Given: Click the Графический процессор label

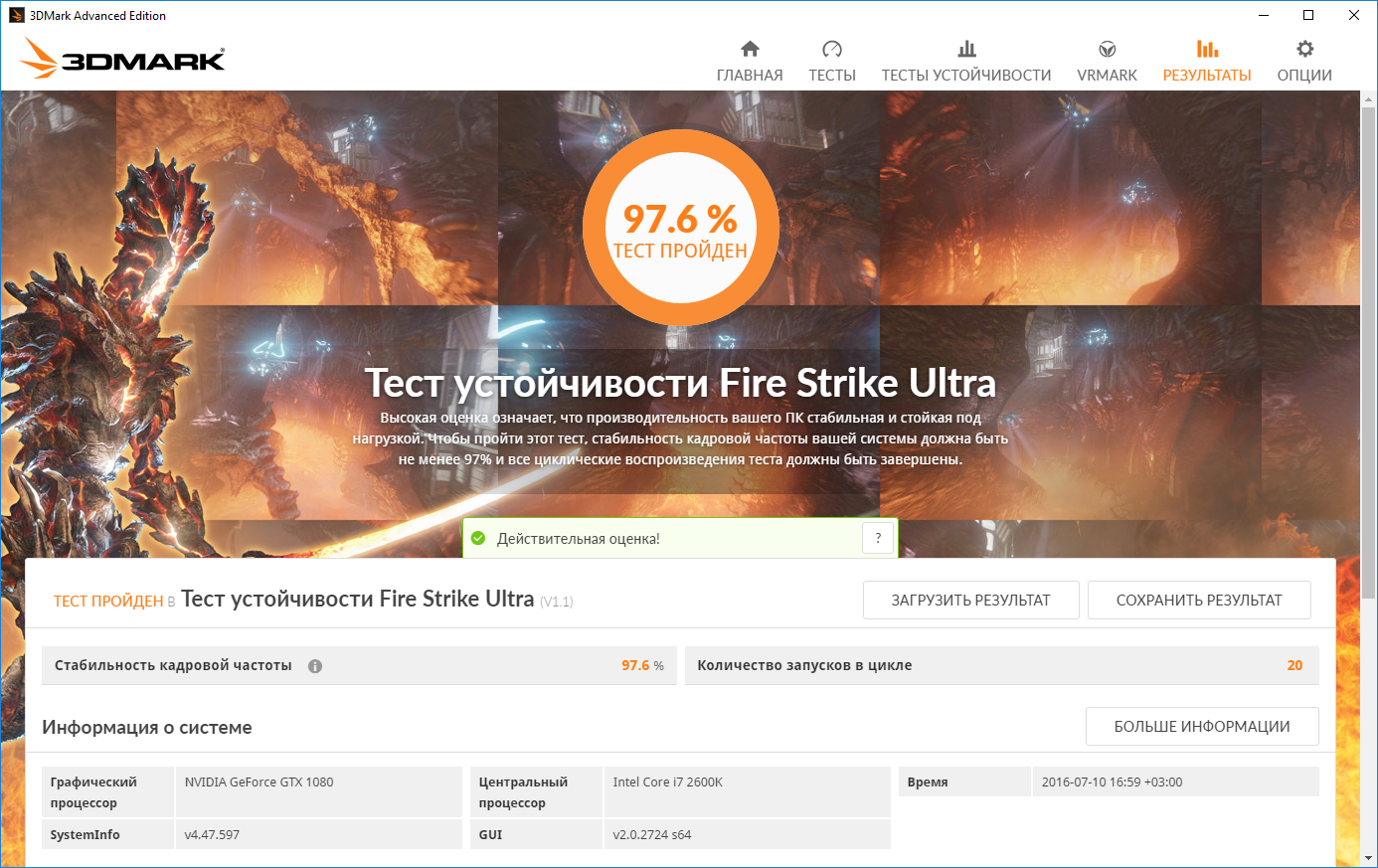Looking at the screenshot, I should [93, 792].
